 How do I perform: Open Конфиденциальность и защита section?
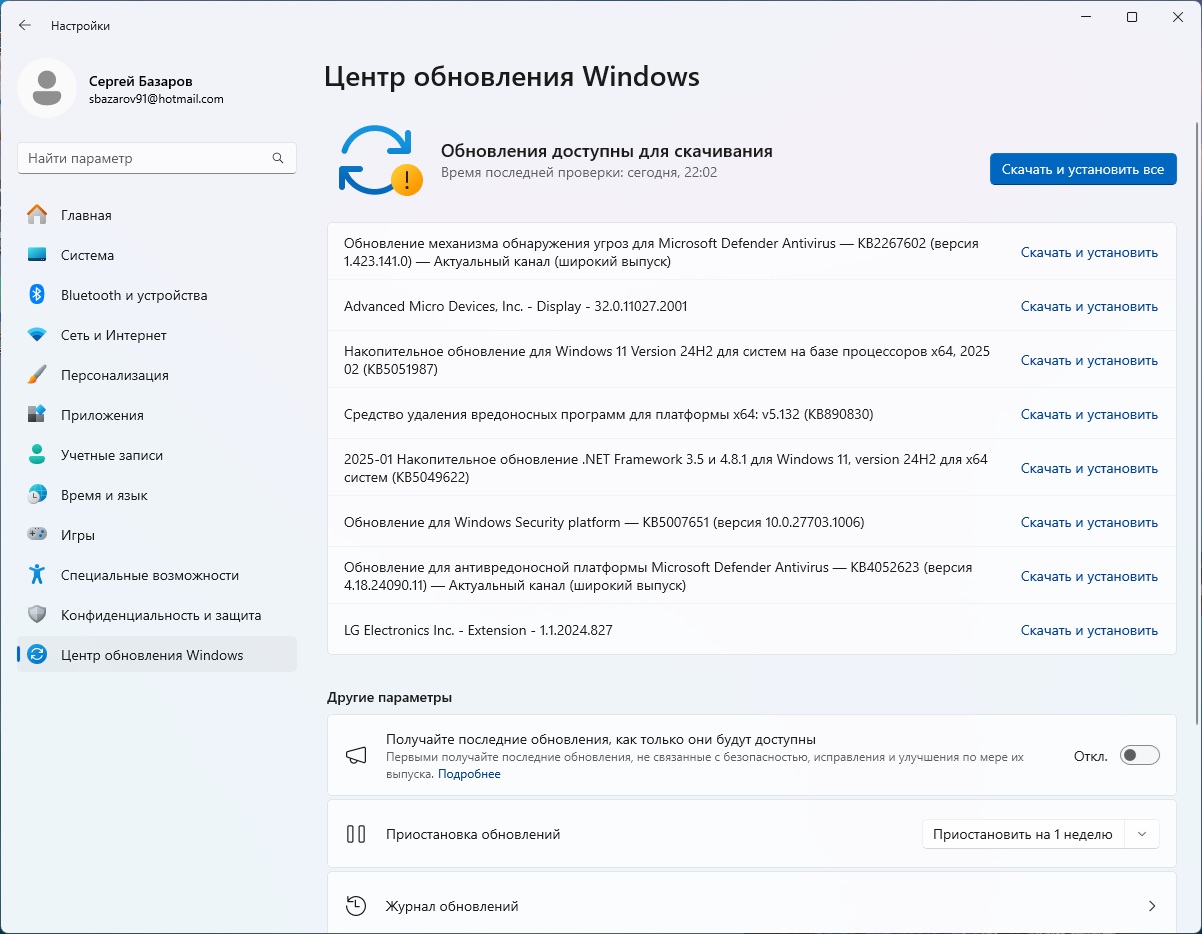point(157,615)
